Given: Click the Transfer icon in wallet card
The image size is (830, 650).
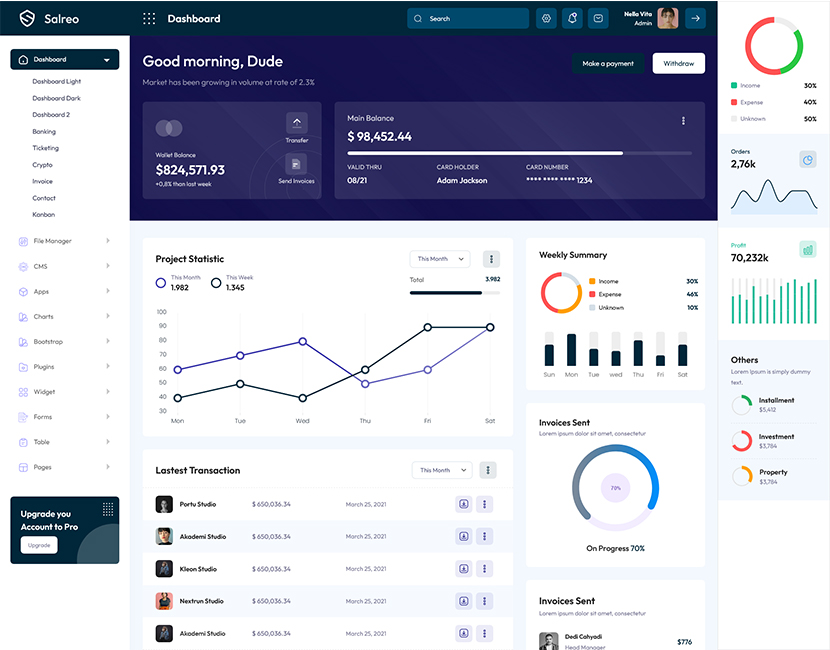Looking at the screenshot, I should pos(296,123).
